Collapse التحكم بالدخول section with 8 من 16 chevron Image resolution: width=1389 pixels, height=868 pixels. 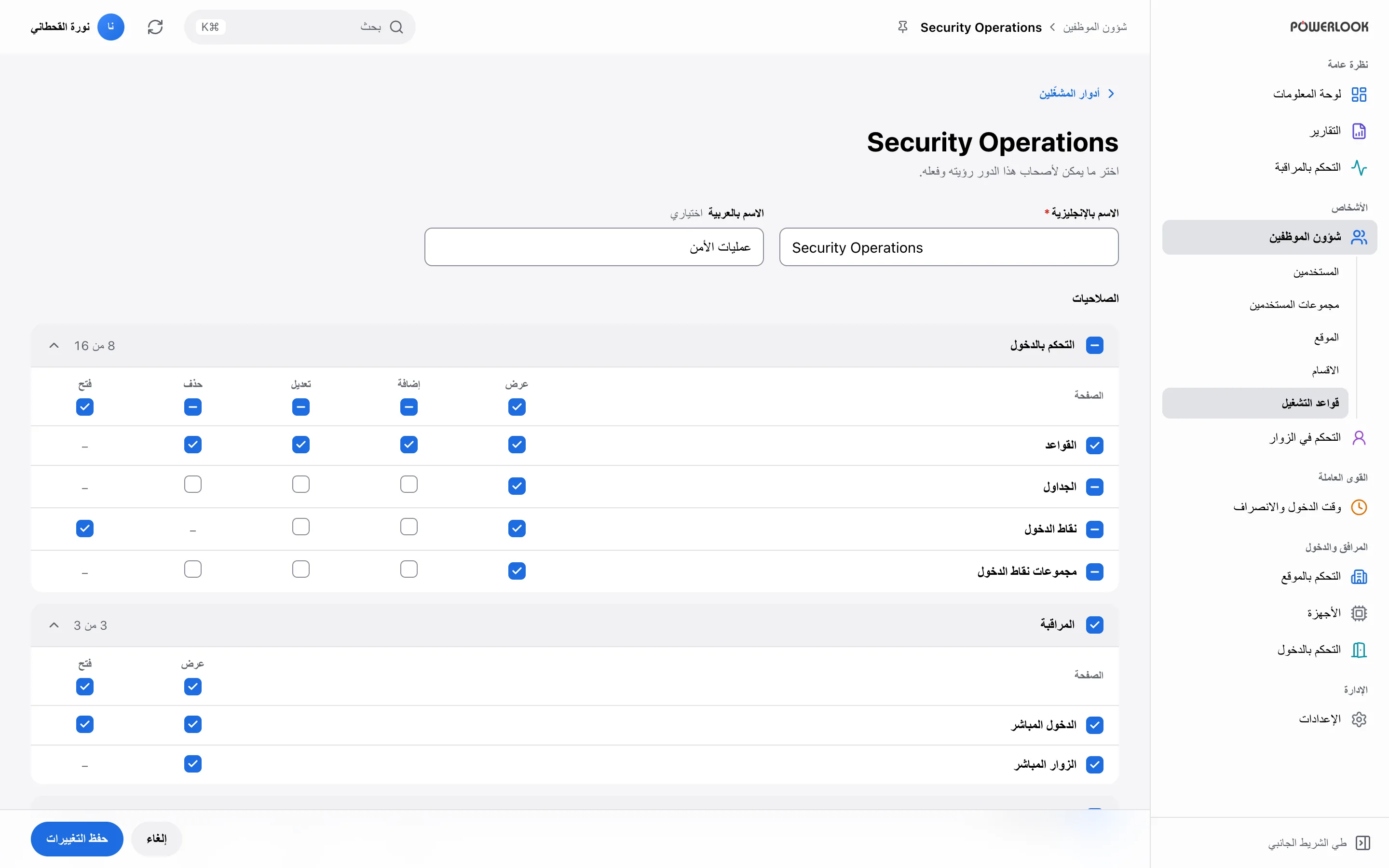coord(54,346)
